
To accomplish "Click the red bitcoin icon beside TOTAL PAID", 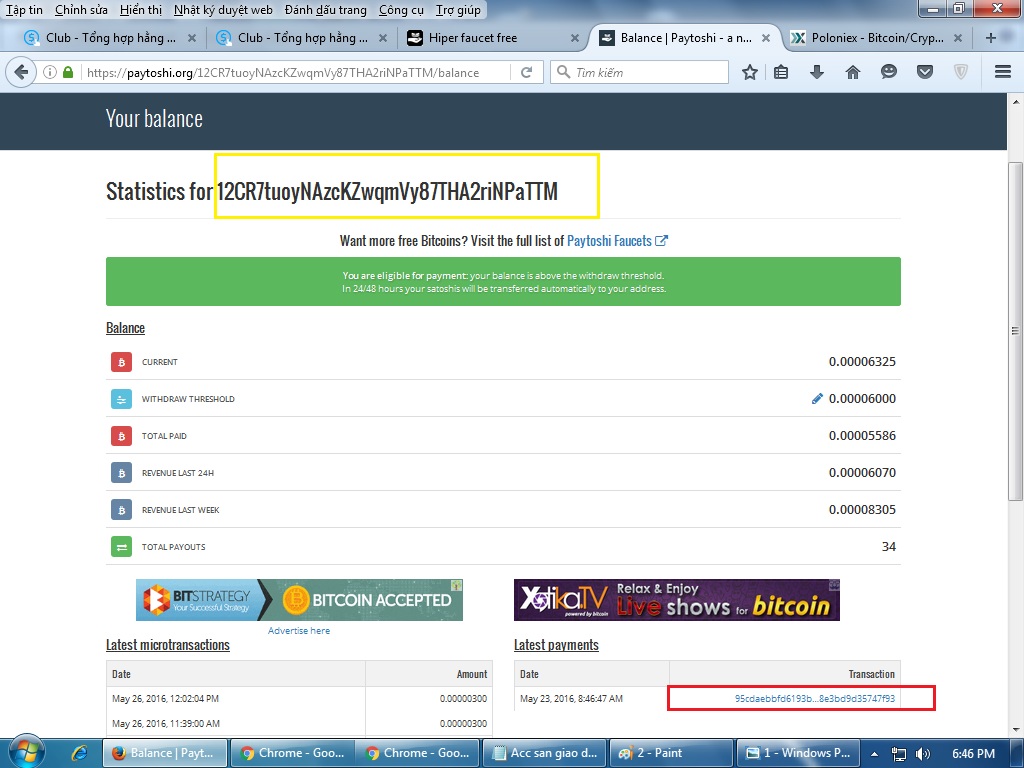I will pos(121,436).
